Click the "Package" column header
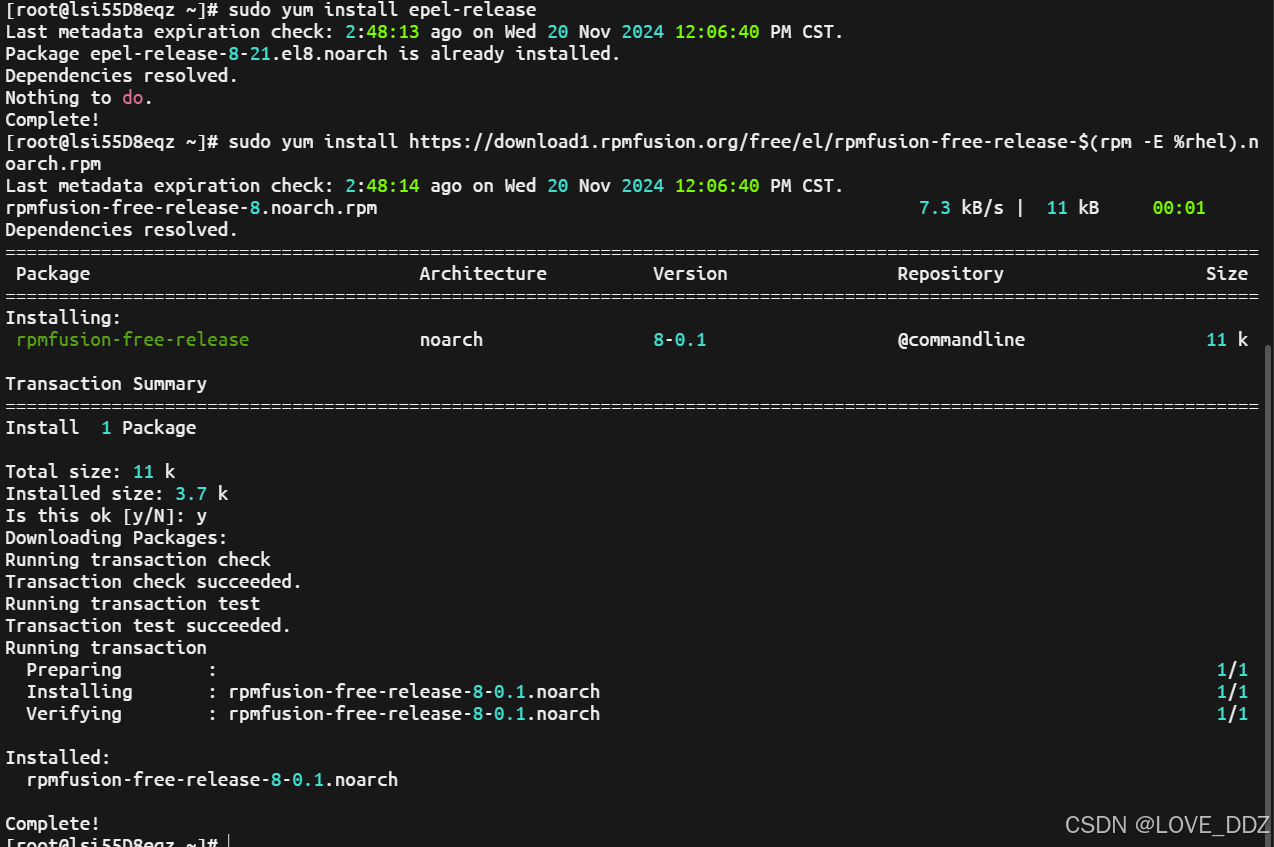 pyautogui.click(x=53, y=274)
